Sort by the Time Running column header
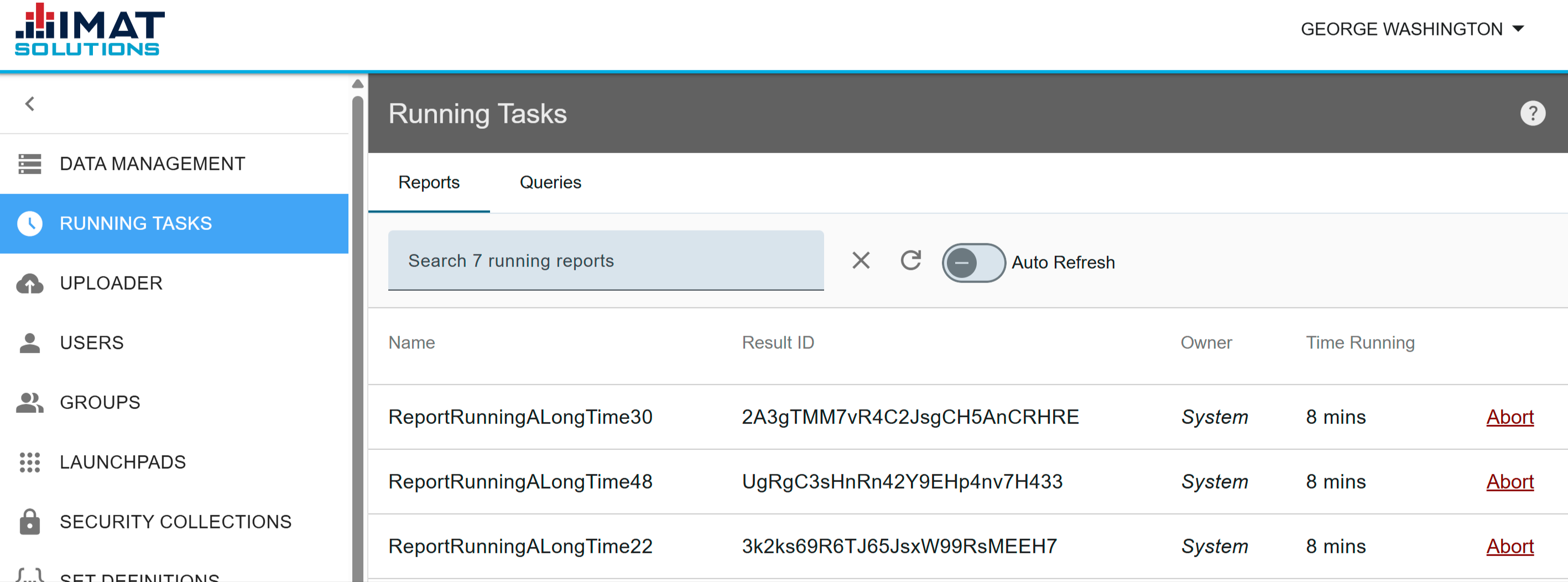Viewport: 1568px width, 582px height. tap(1360, 343)
